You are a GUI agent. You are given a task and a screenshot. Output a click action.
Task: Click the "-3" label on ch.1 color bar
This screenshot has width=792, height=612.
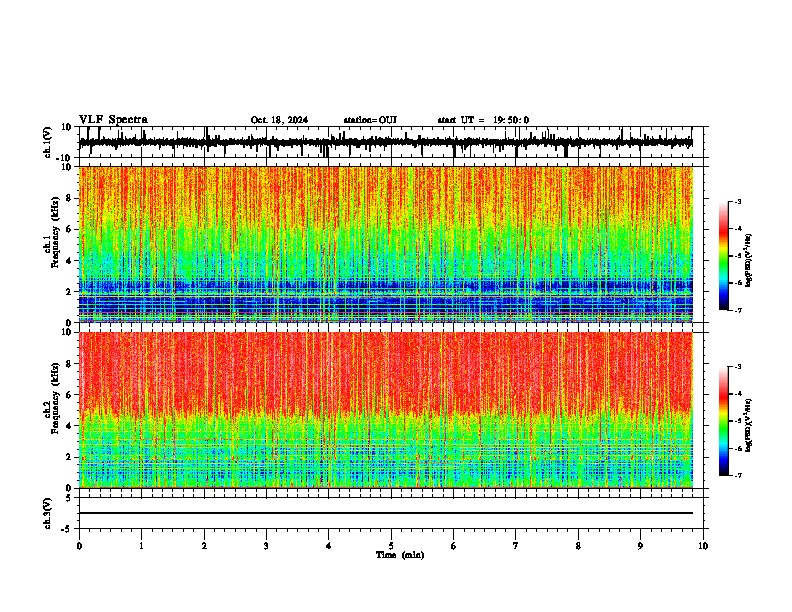coord(738,201)
